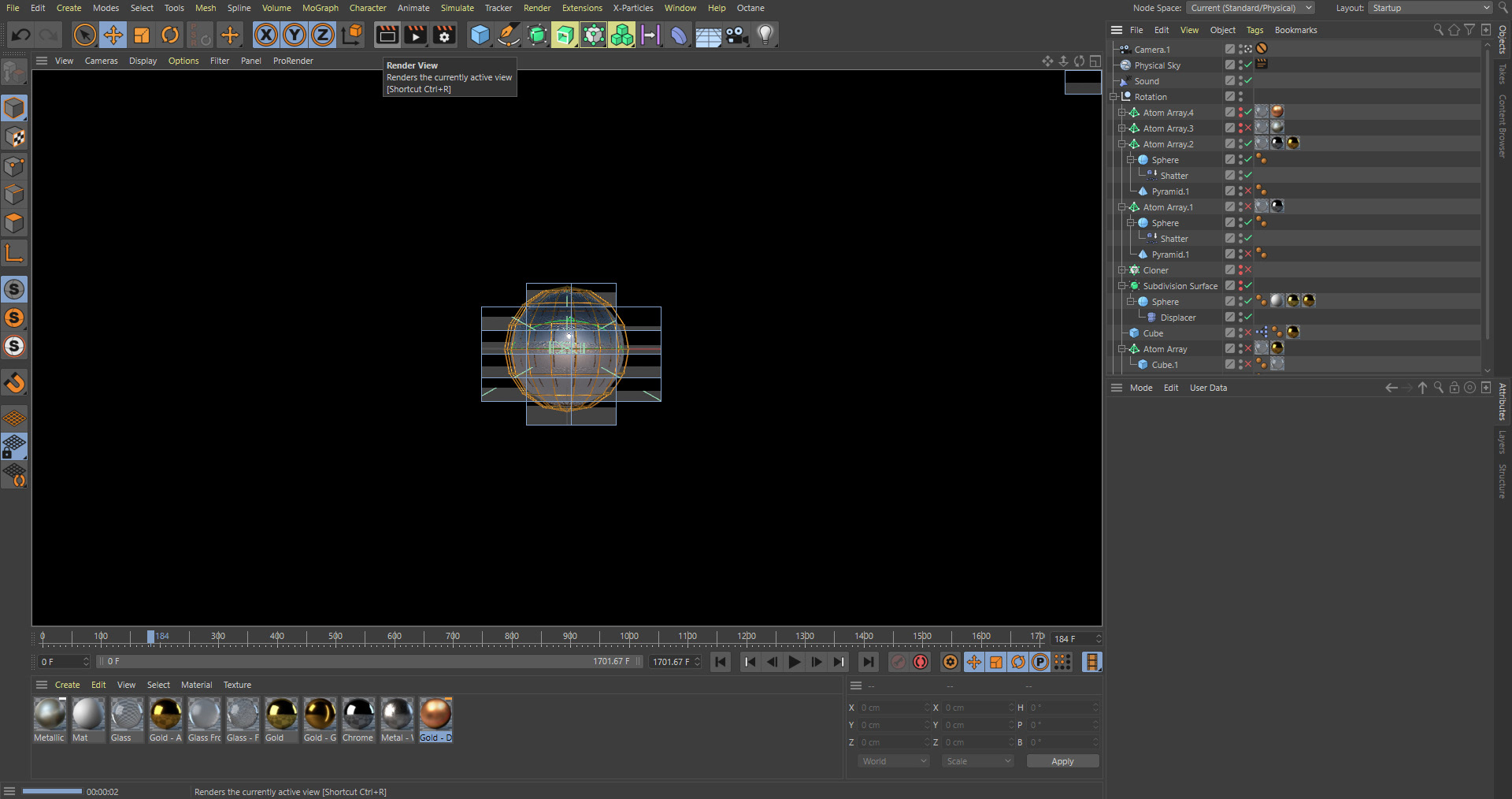1512x799 pixels.
Task: Select the Sound object in tree
Action: (1147, 81)
